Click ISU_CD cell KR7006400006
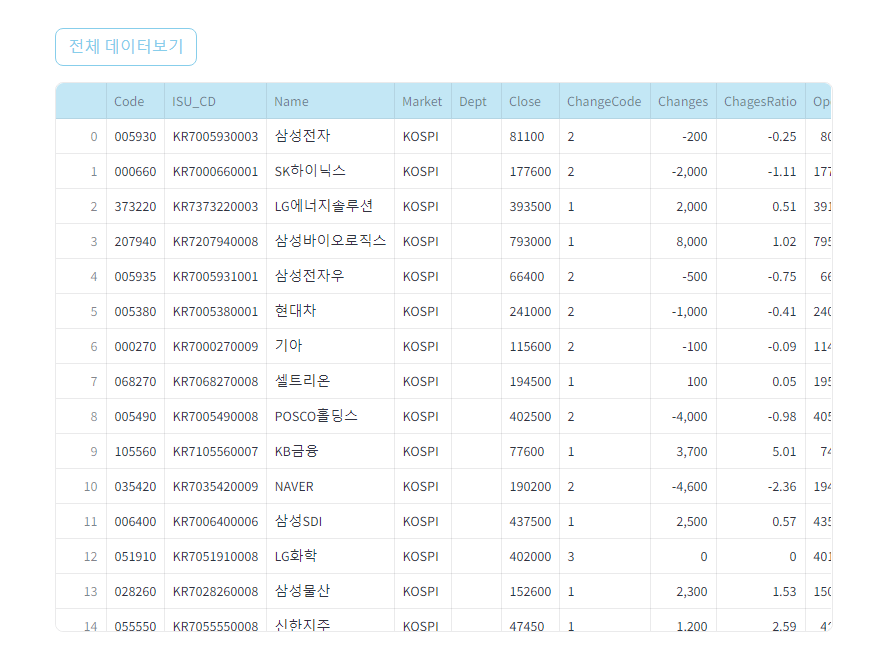 click(x=216, y=522)
